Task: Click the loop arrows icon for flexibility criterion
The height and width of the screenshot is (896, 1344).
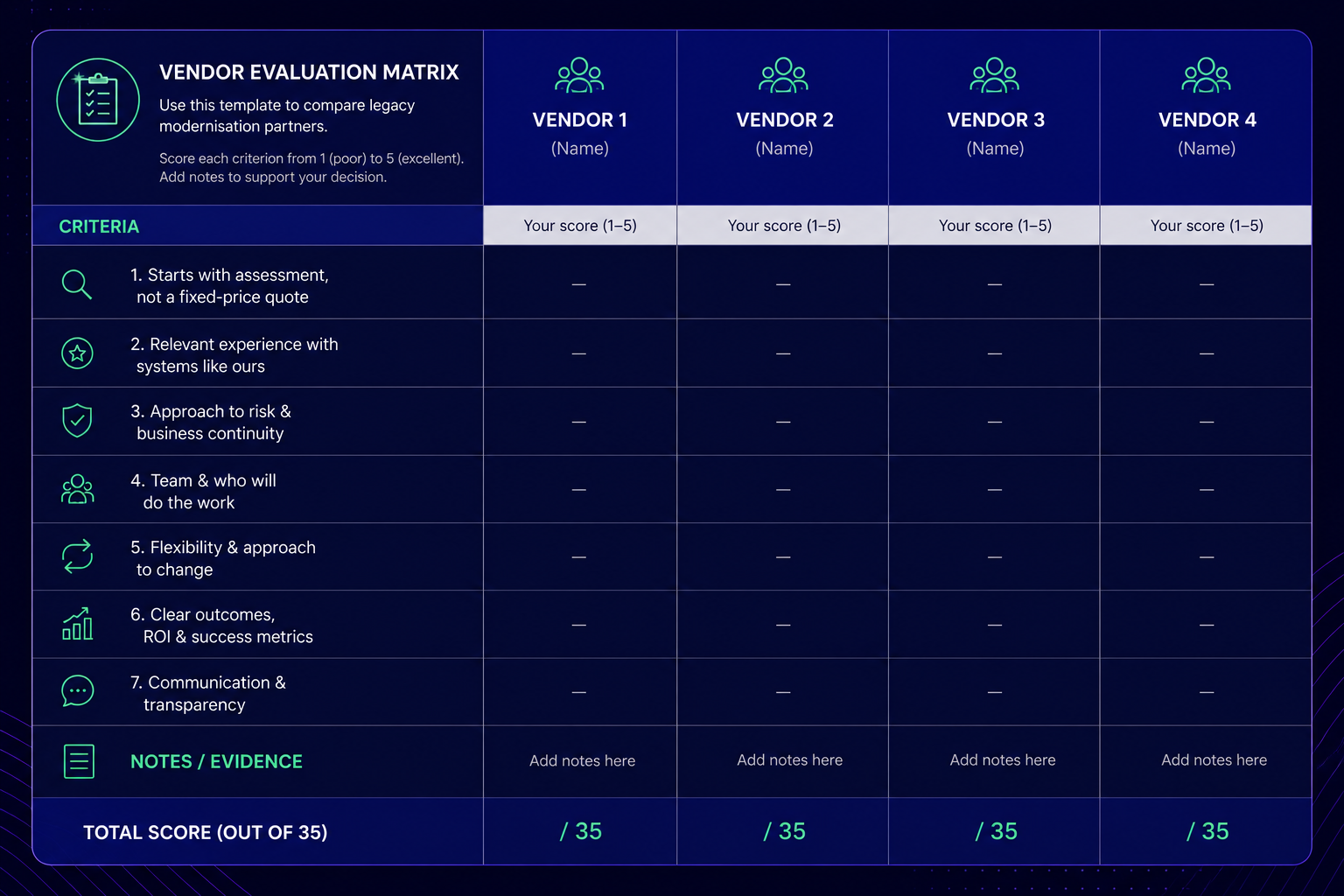Action: coord(77,556)
